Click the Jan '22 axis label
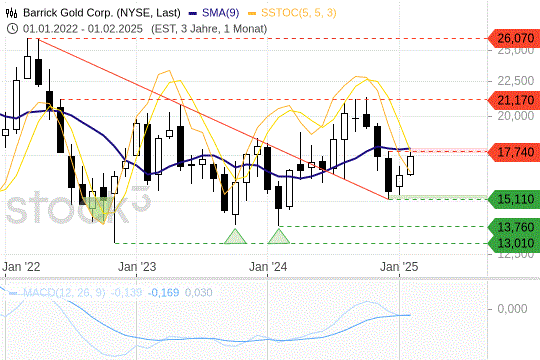 (21, 267)
